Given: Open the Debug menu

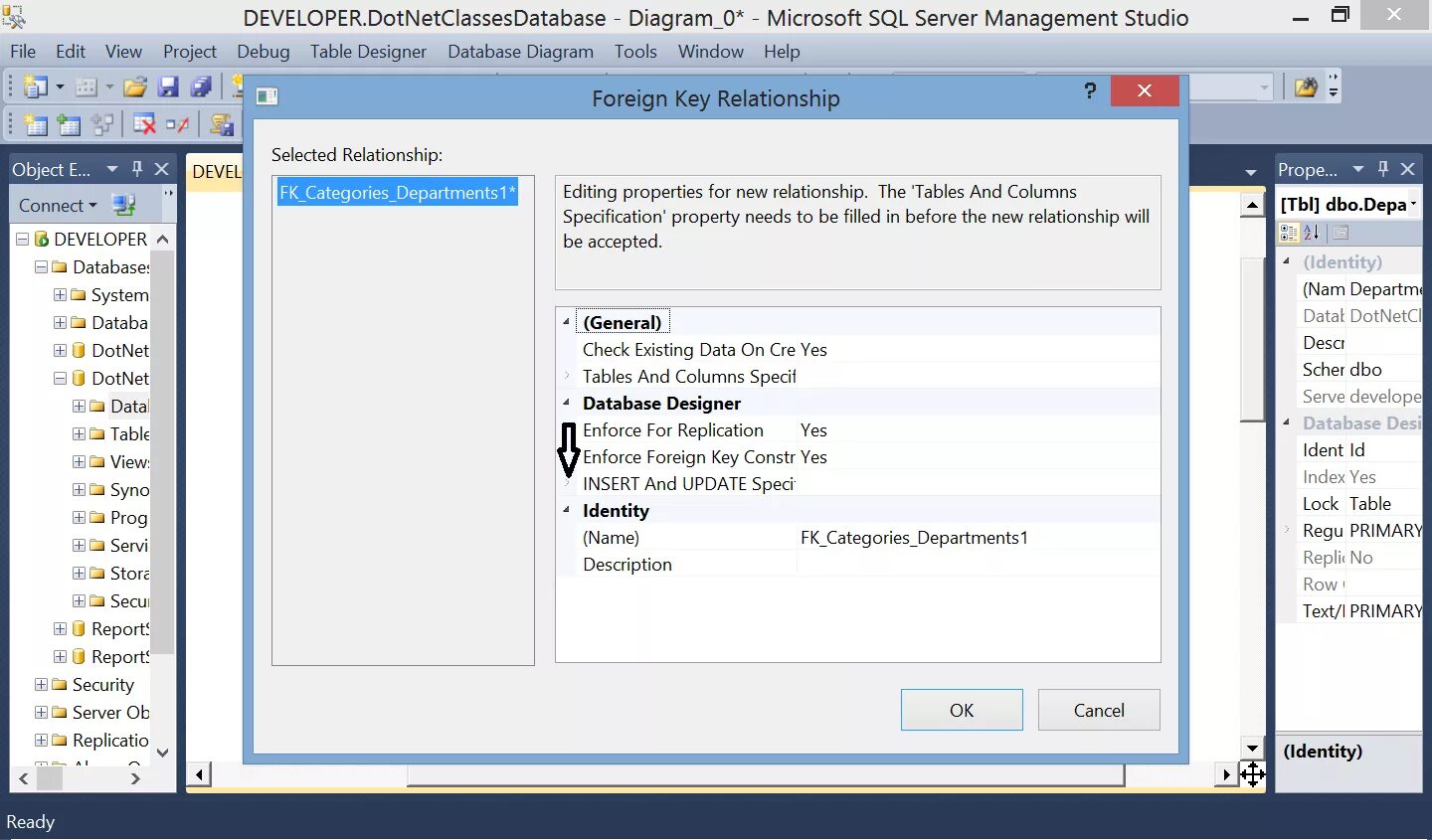Looking at the screenshot, I should point(264,51).
